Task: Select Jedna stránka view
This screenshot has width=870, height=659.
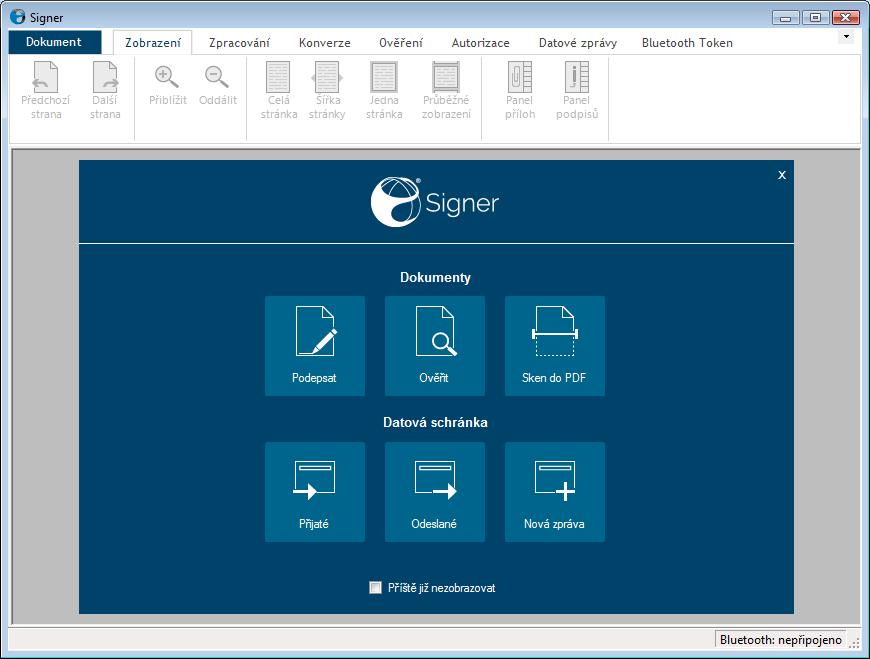Action: pos(384,91)
